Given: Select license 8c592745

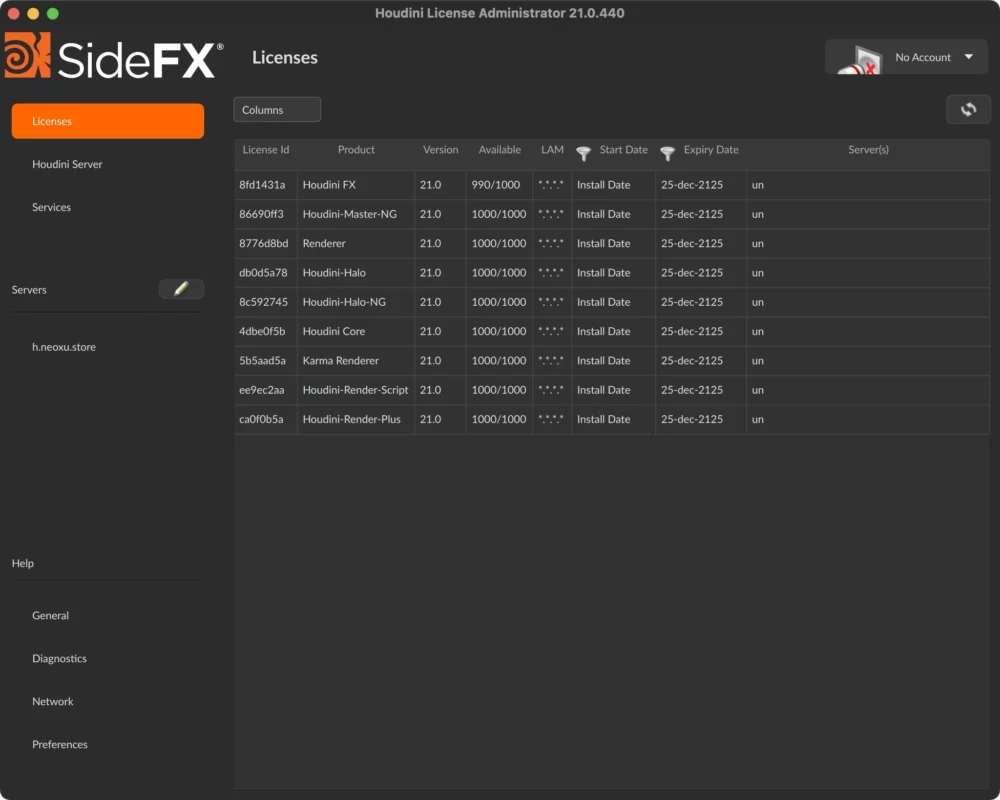Looking at the screenshot, I should [x=263, y=302].
